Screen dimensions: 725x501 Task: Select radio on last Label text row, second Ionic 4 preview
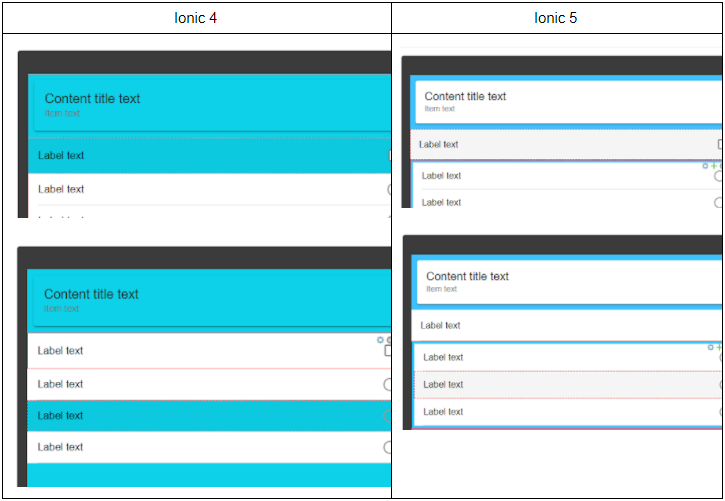tap(387, 447)
